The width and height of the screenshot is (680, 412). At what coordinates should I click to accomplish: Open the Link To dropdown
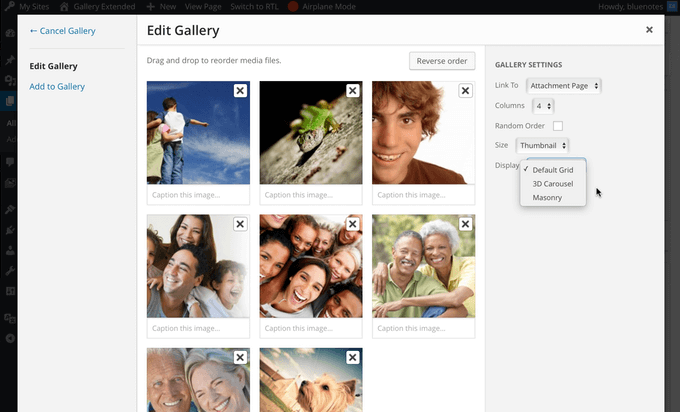click(x=563, y=85)
